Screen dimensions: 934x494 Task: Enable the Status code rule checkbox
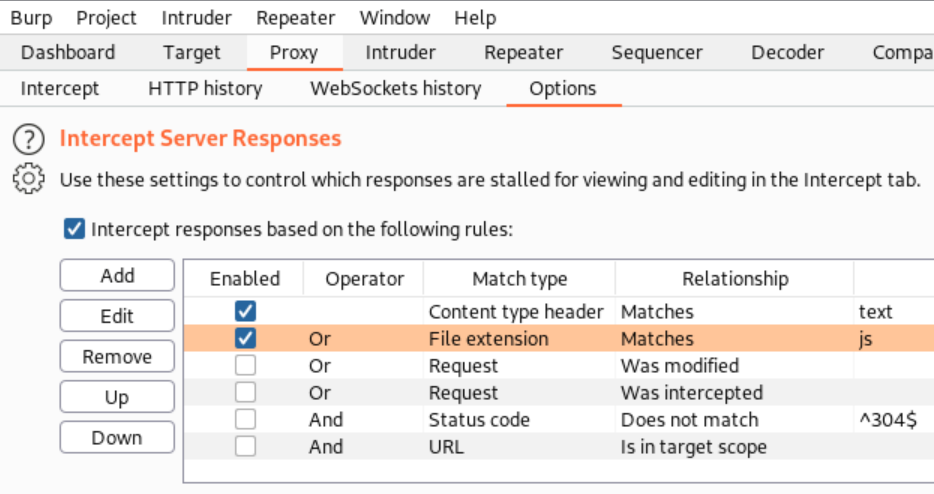[x=245, y=420]
